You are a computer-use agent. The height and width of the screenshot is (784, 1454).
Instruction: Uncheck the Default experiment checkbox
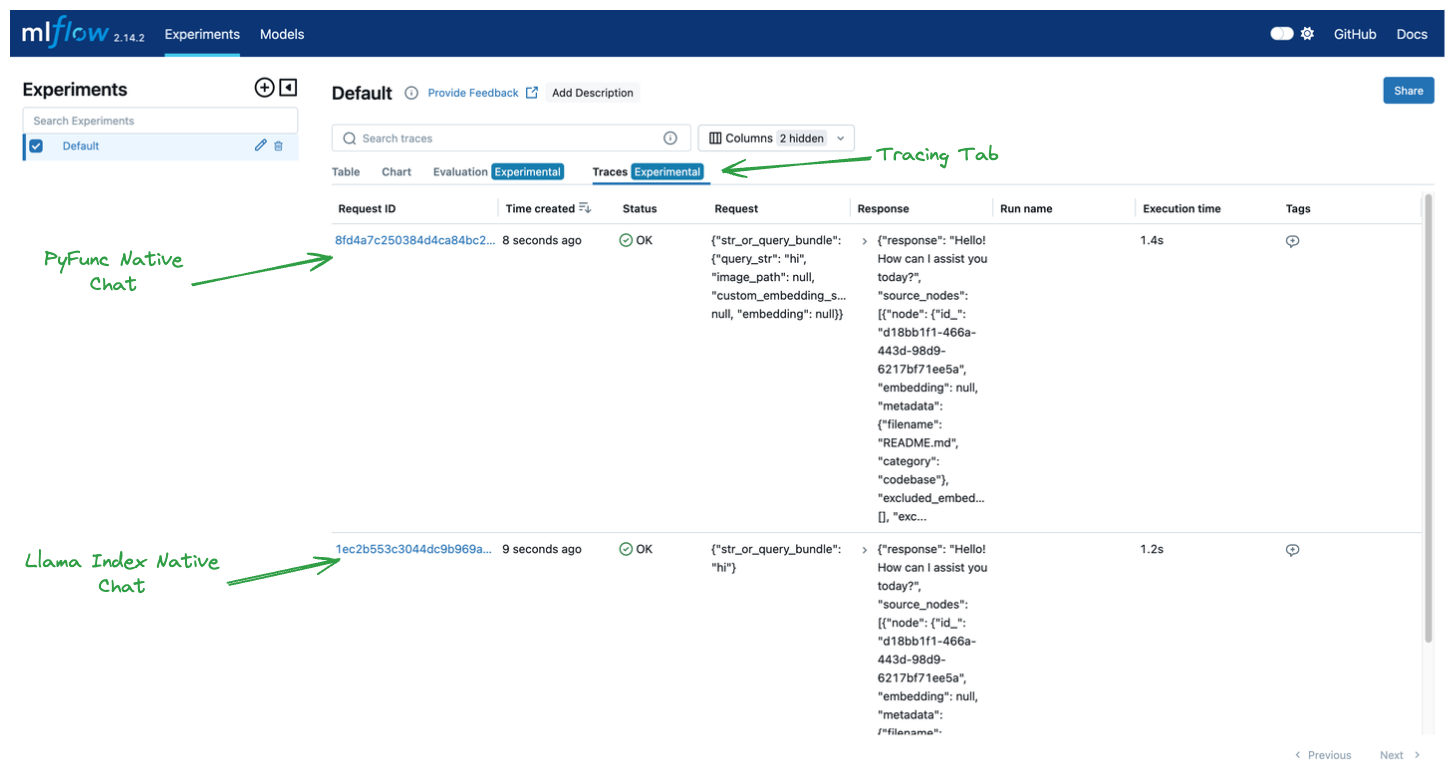tap(37, 145)
